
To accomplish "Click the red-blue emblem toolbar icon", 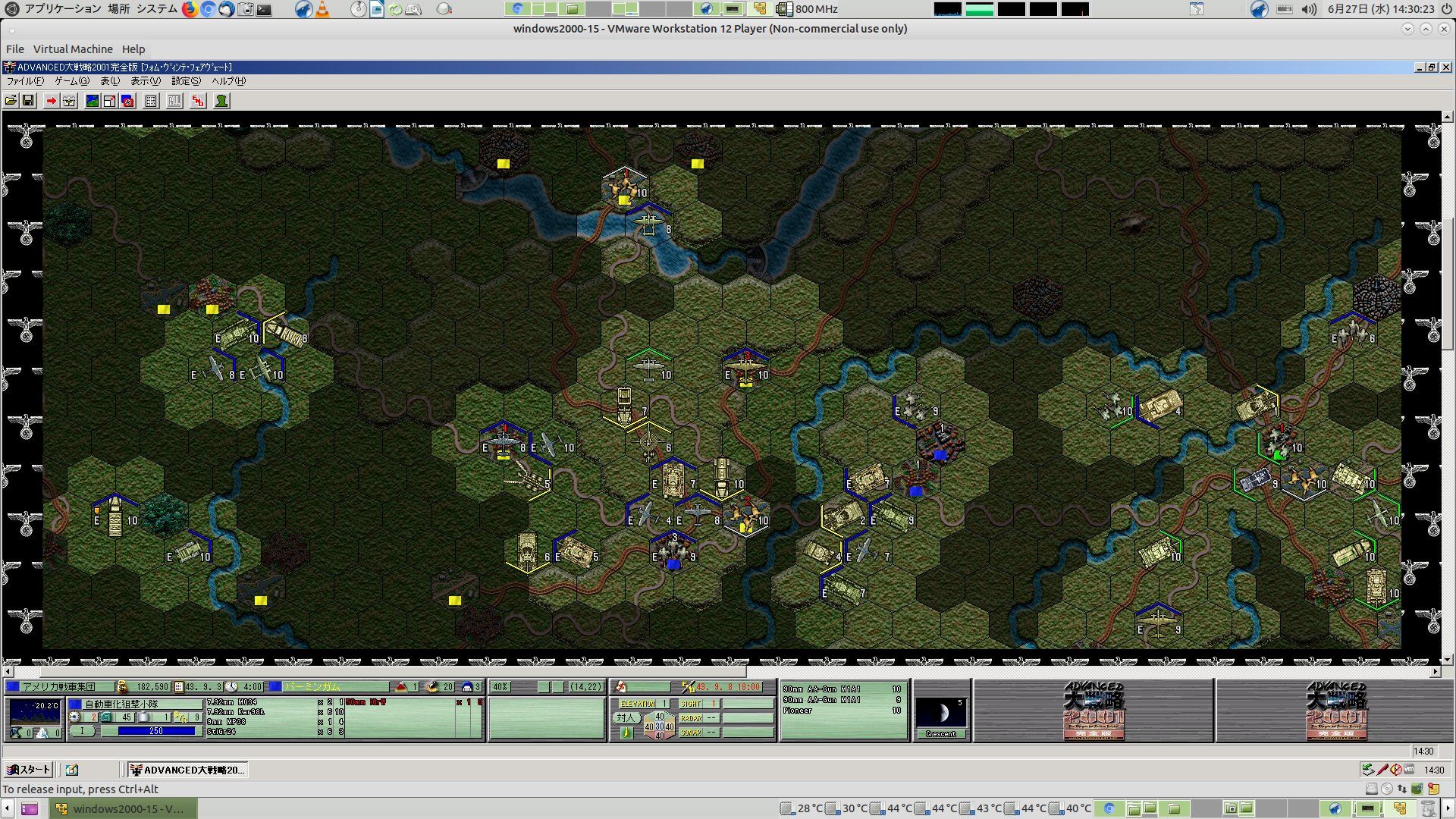I will point(128,101).
